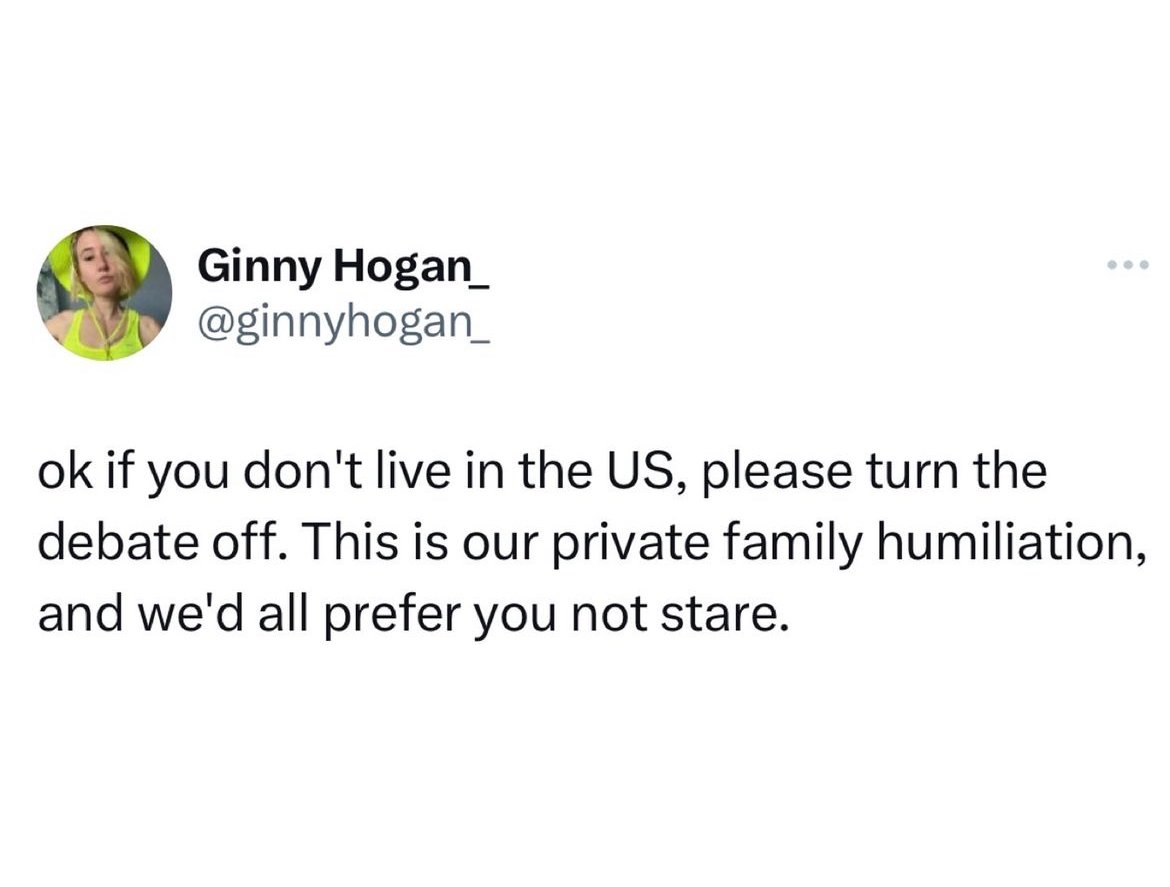1170x887 pixels.
Task: Open the Ginny Hogan_ display name
Action: click(x=344, y=267)
